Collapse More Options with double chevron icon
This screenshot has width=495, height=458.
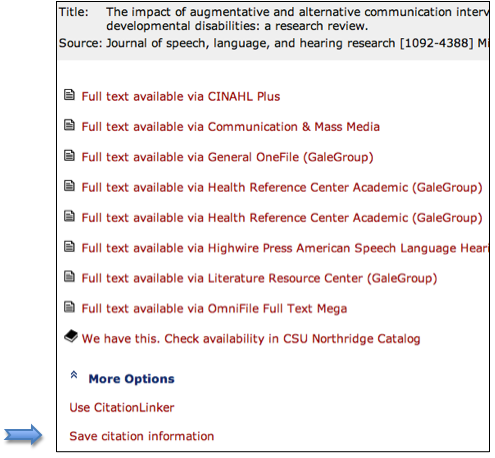click(74, 375)
